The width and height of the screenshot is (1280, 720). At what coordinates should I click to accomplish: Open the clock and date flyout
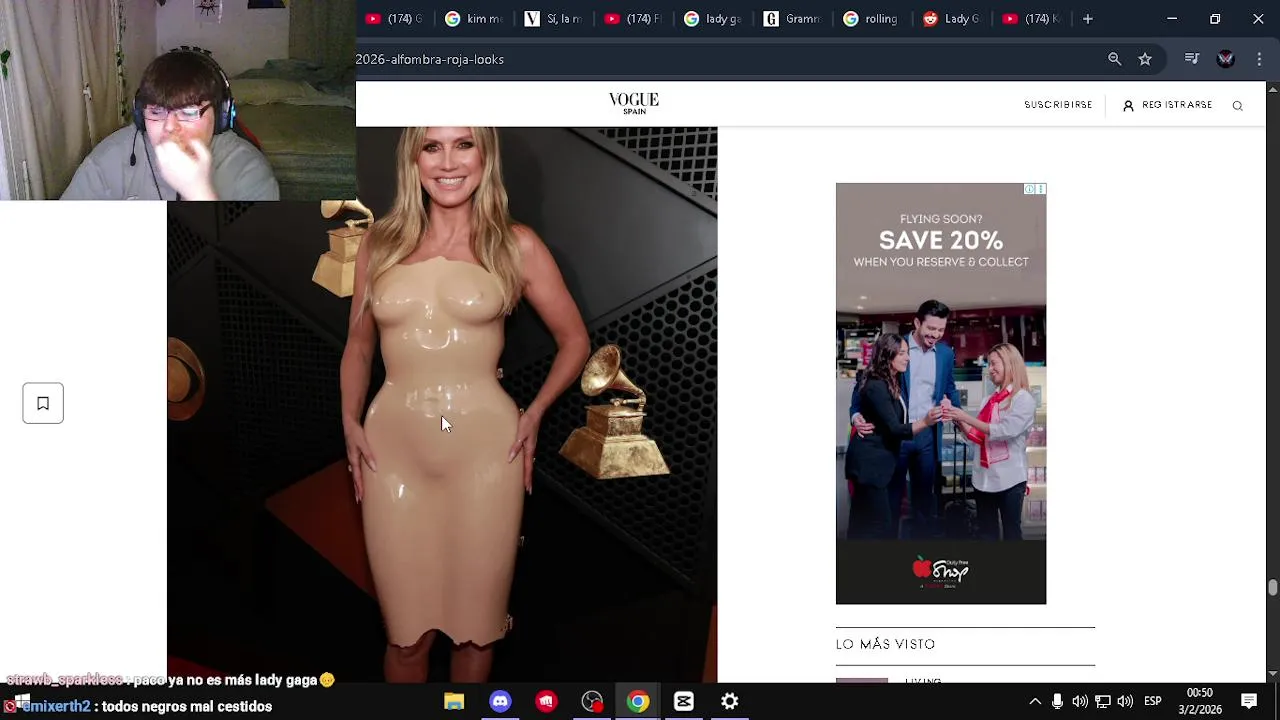[1199, 701]
